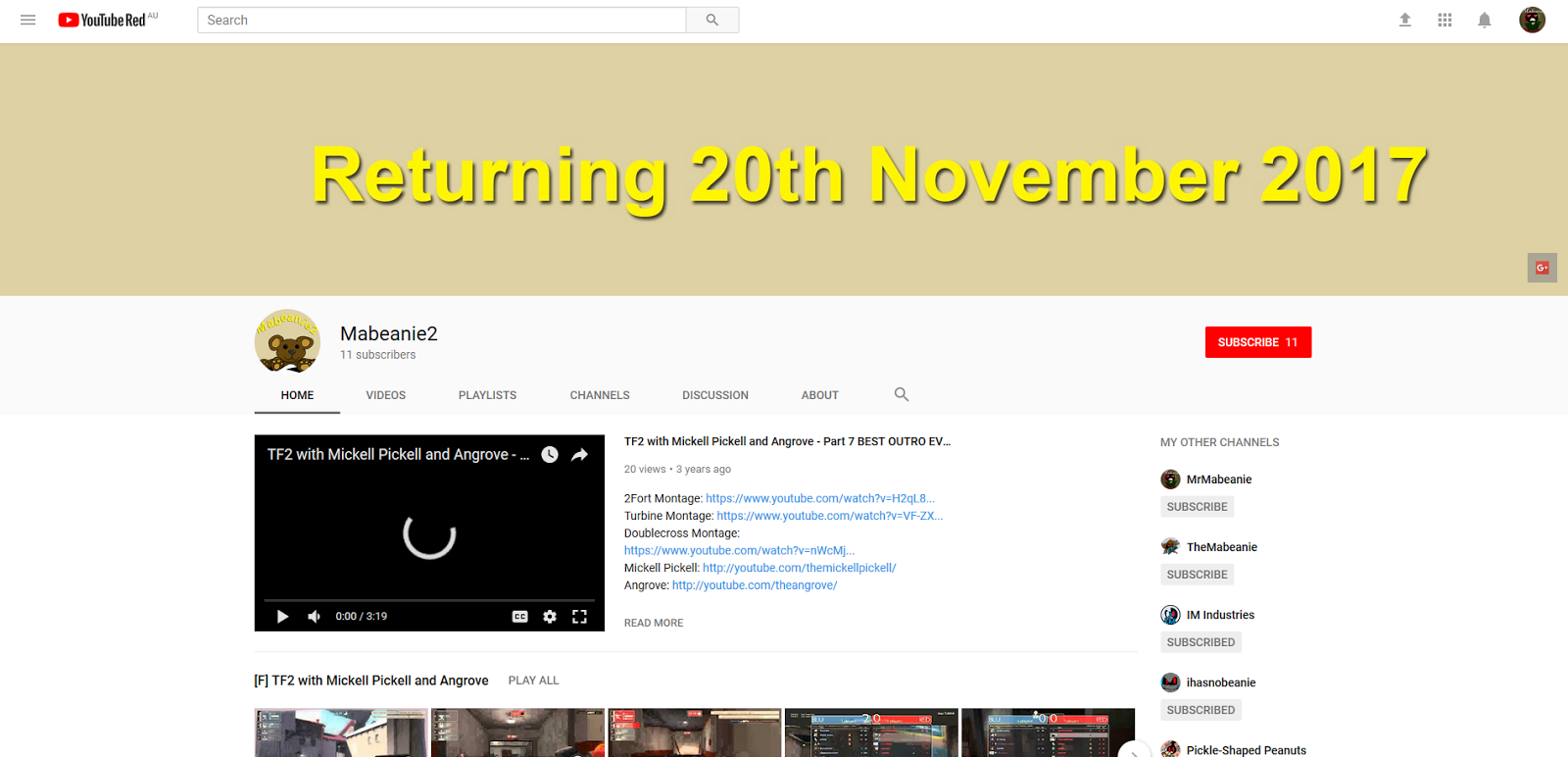Image resolution: width=1568 pixels, height=757 pixels.
Task: Subscribe to TheMabeanie
Action: [1197, 575]
